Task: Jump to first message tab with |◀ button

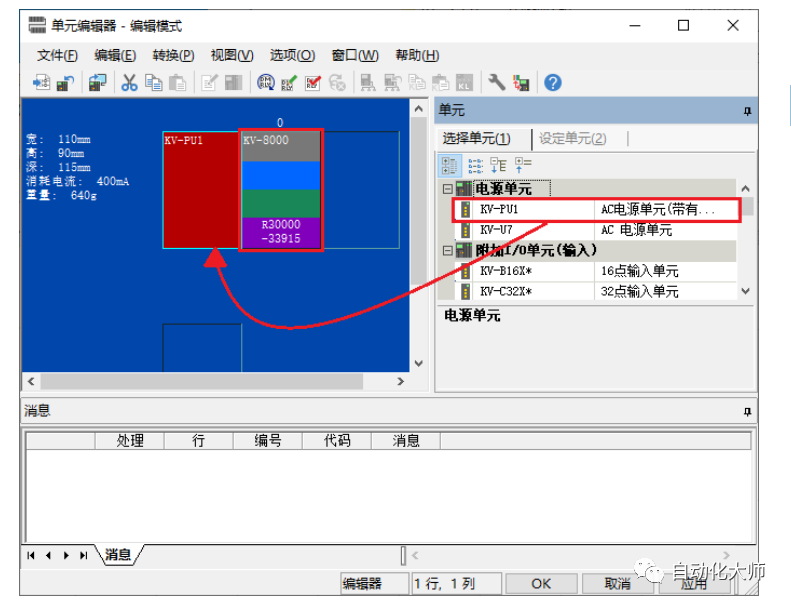Action: 31,556
